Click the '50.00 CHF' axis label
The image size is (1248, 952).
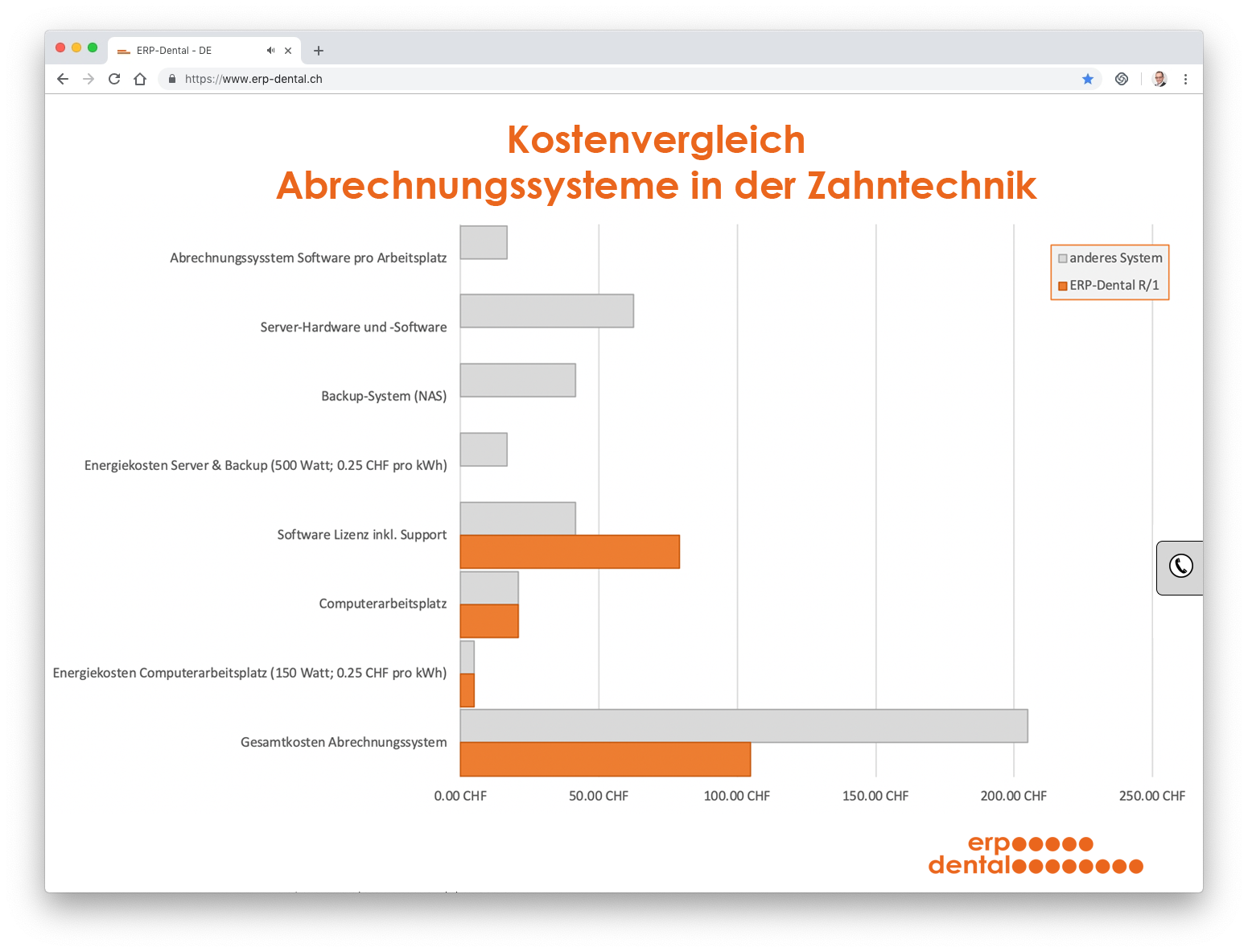coord(599,796)
